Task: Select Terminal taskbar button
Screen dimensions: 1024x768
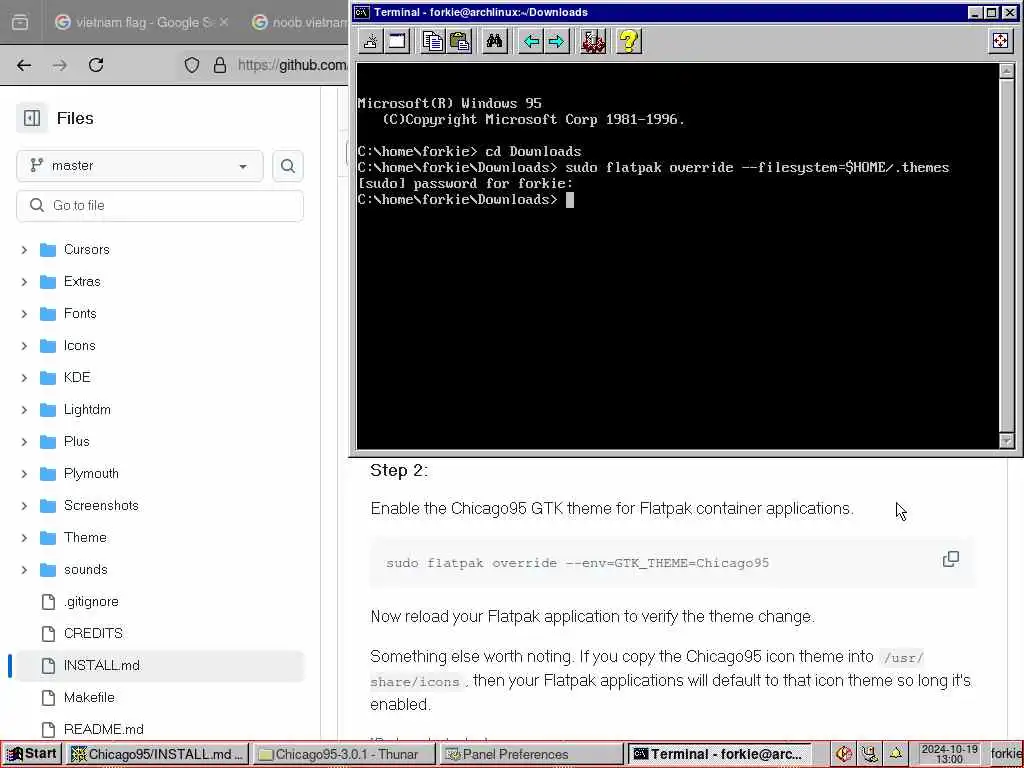Action: pos(719,754)
